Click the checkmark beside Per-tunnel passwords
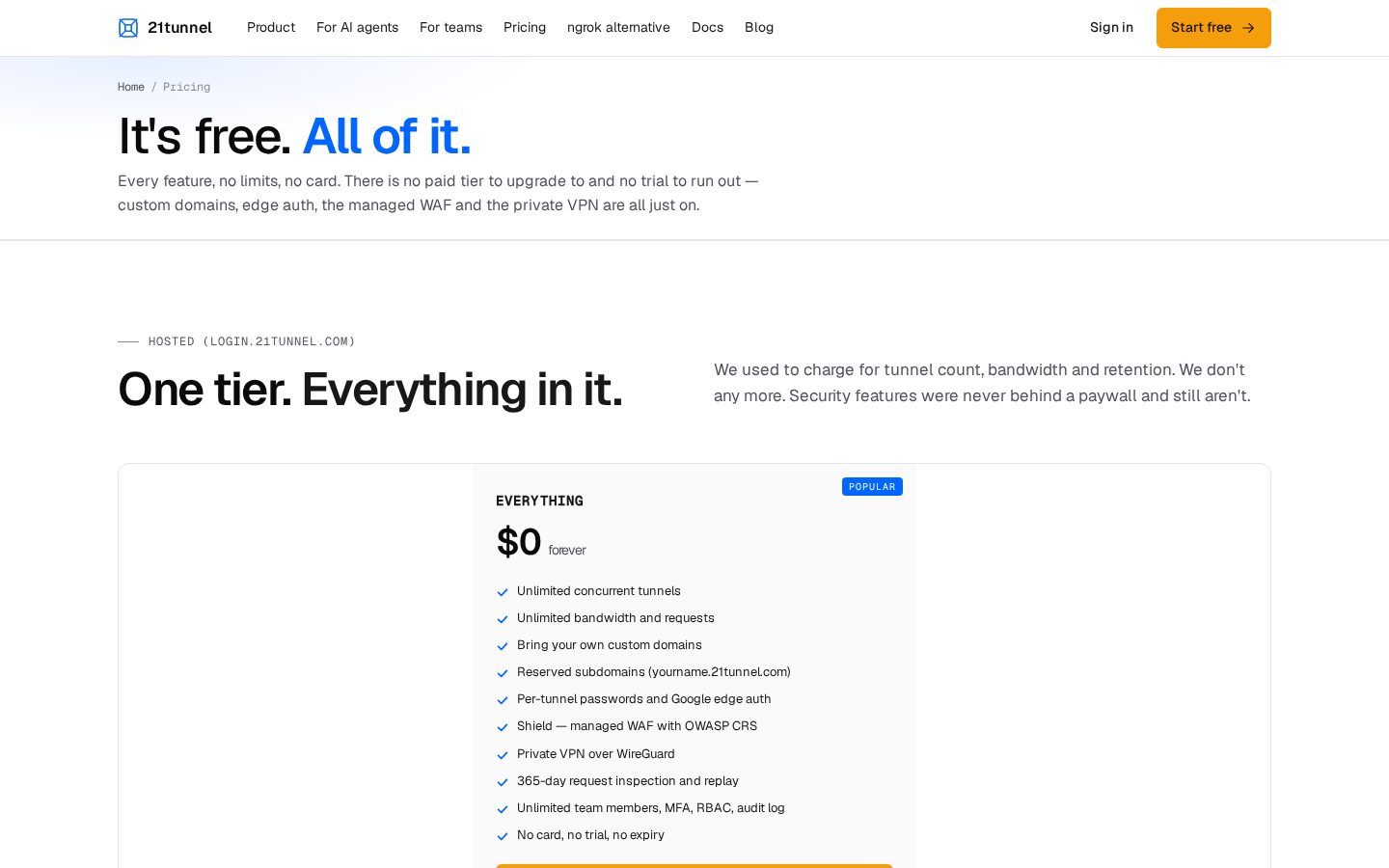This screenshot has width=1389, height=868. coord(503,700)
